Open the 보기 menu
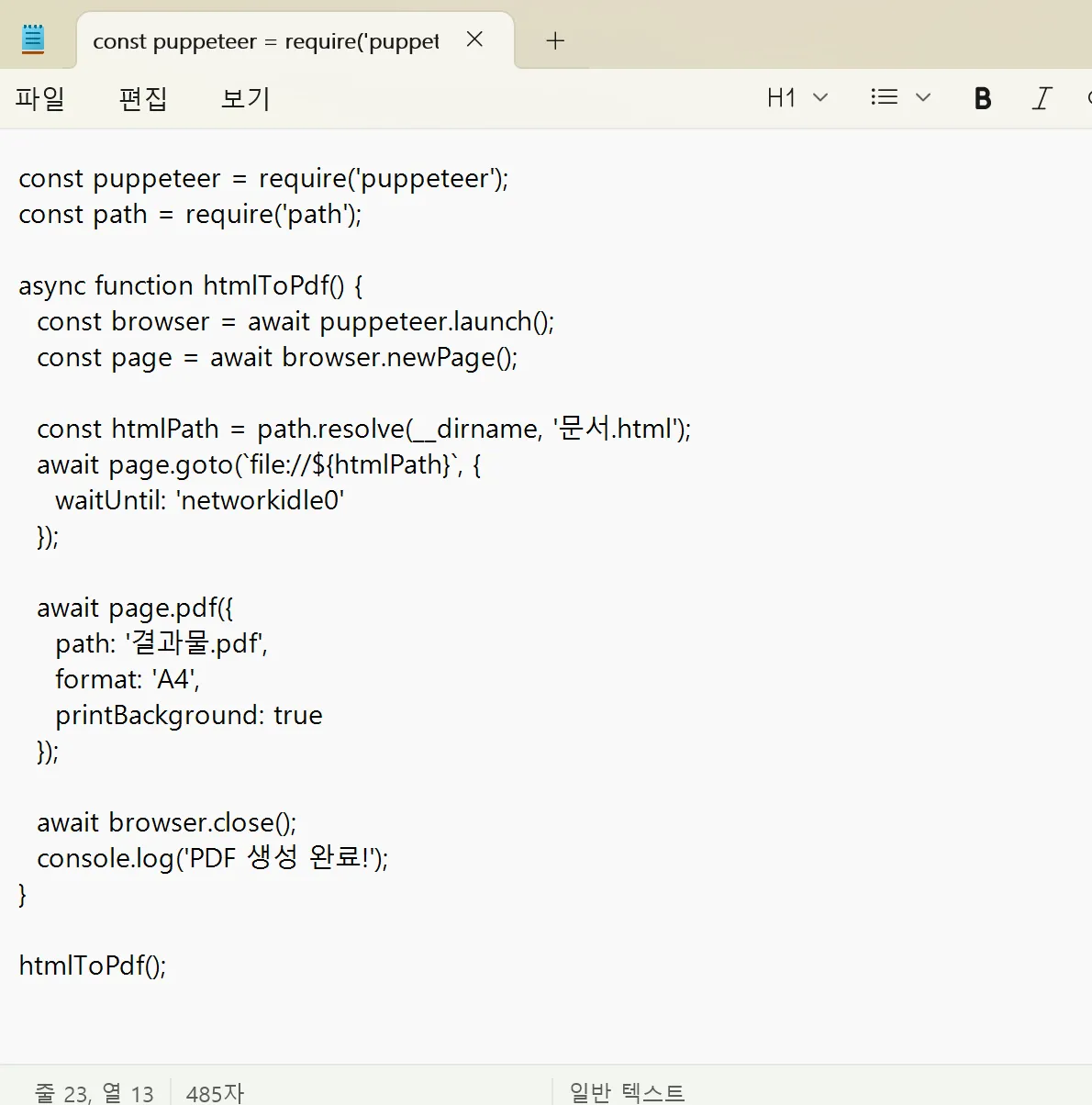 [244, 98]
